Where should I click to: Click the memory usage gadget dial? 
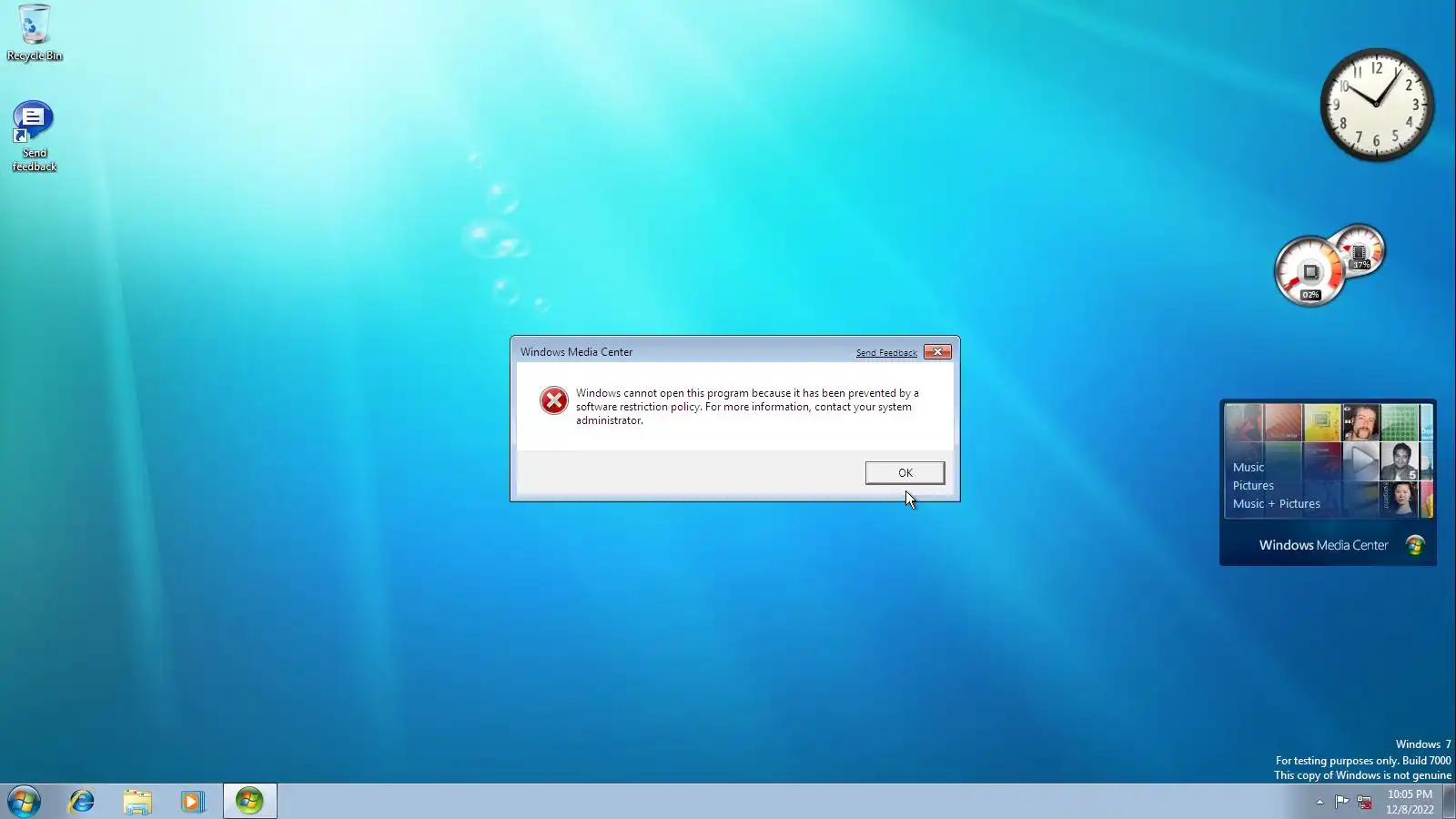[1359, 251]
